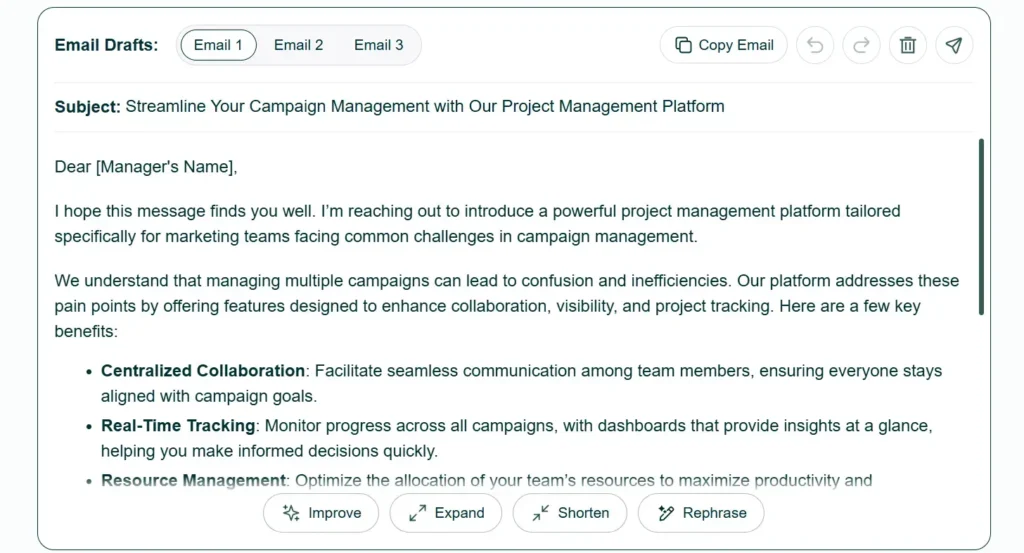Click into the Subject line text
The image size is (1024, 553).
[424, 106]
